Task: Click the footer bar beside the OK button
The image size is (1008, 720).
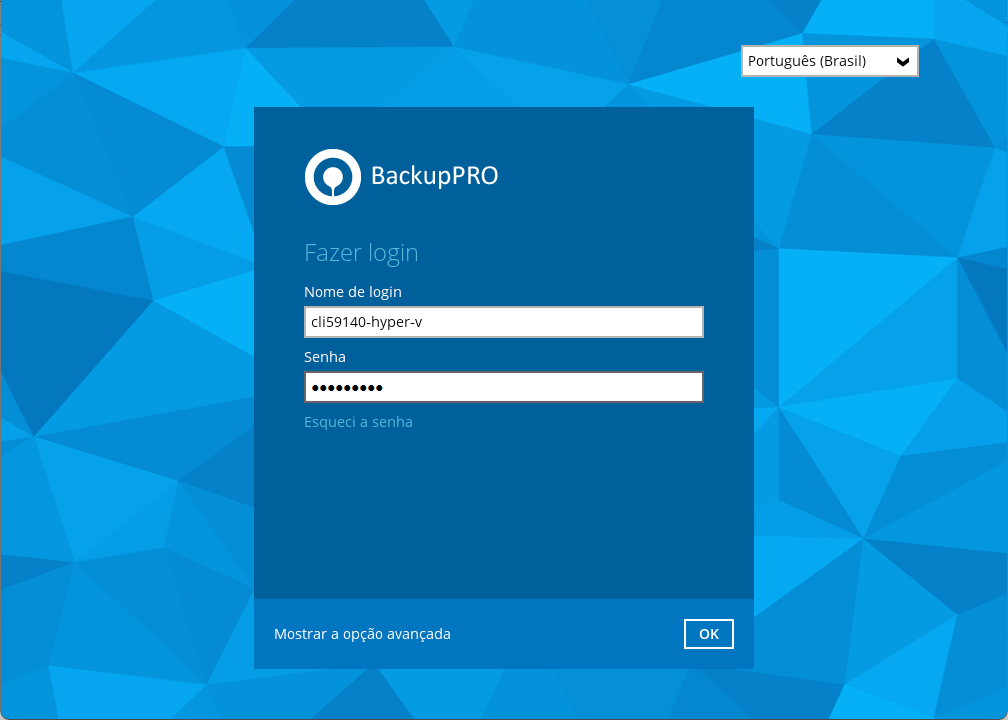Action: [570, 634]
